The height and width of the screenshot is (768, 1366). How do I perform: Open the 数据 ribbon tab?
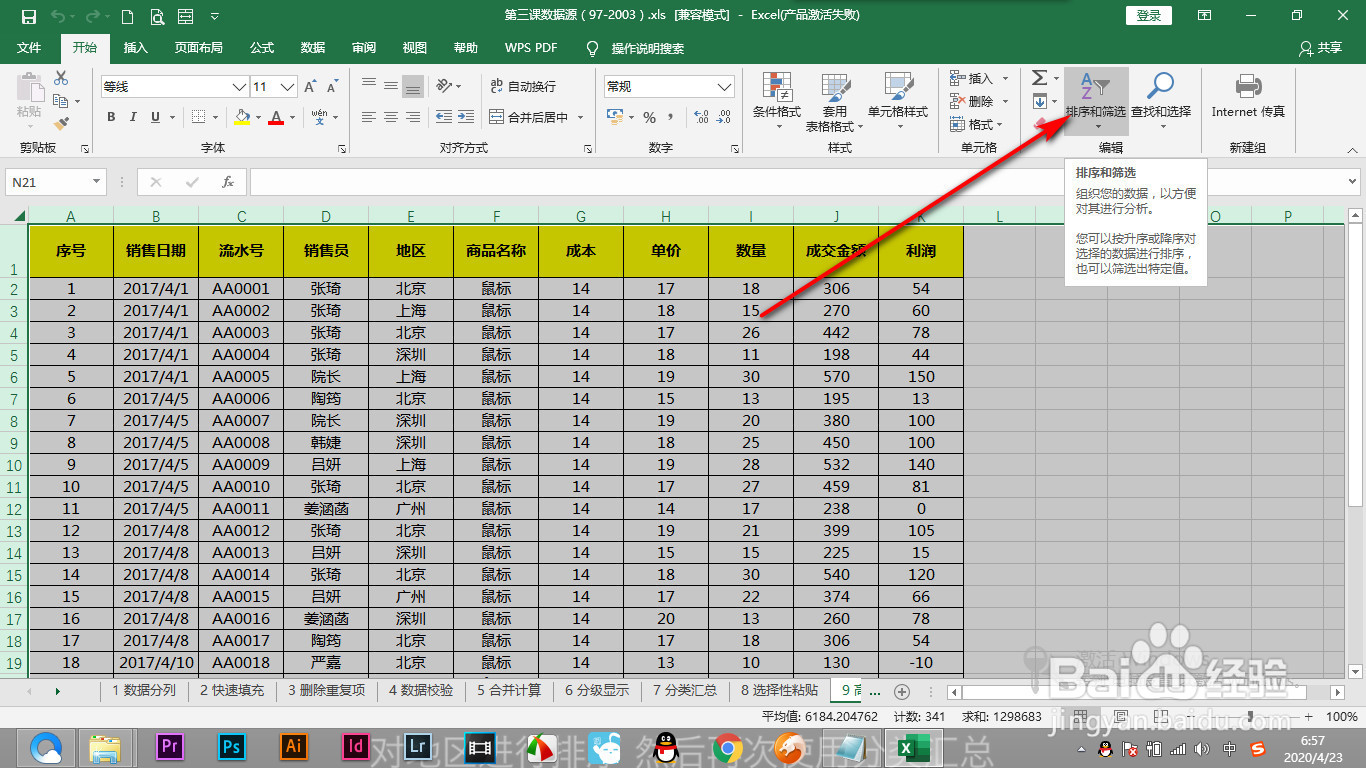pyautogui.click(x=311, y=47)
